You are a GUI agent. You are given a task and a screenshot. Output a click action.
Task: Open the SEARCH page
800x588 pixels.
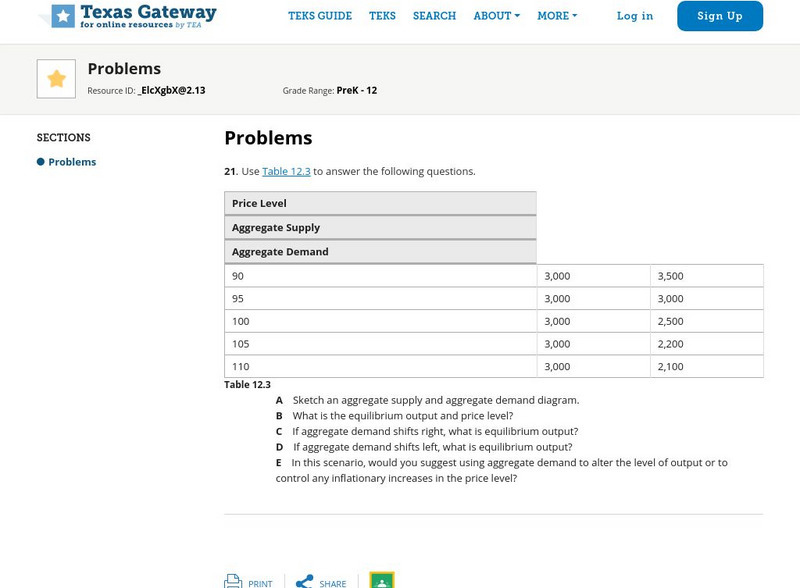click(434, 16)
